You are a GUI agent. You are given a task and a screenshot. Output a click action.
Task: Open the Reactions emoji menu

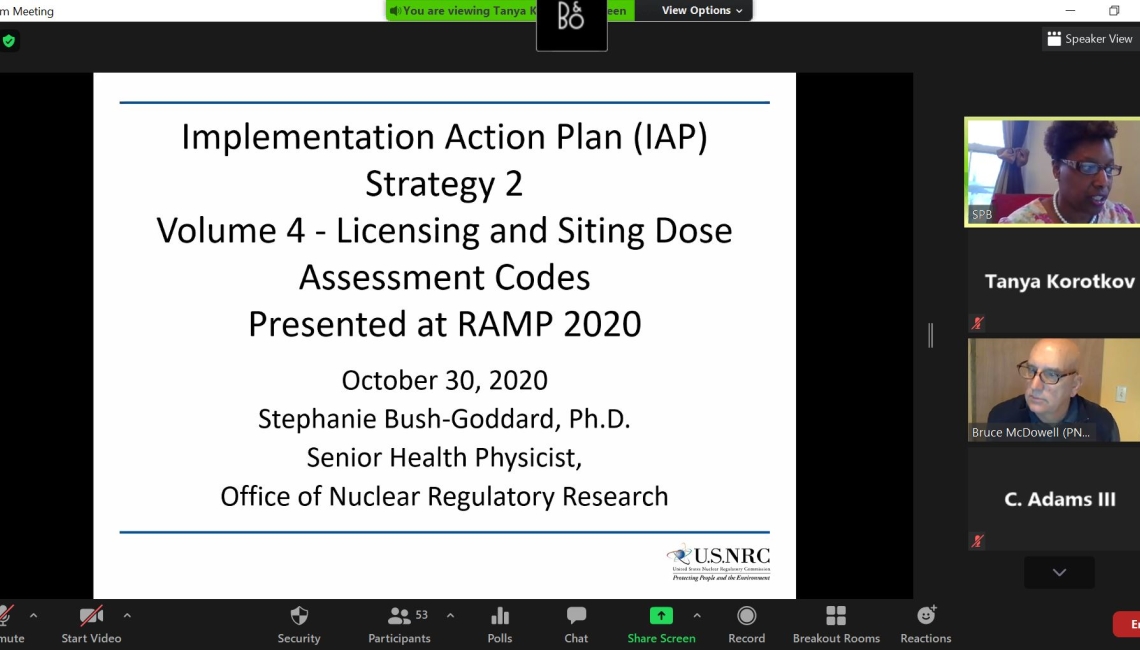tap(926, 616)
